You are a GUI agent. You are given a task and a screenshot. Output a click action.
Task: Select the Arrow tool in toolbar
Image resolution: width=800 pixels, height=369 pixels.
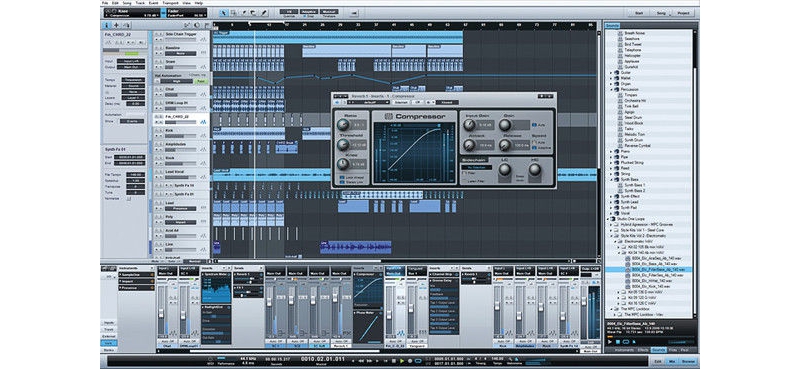pos(224,12)
